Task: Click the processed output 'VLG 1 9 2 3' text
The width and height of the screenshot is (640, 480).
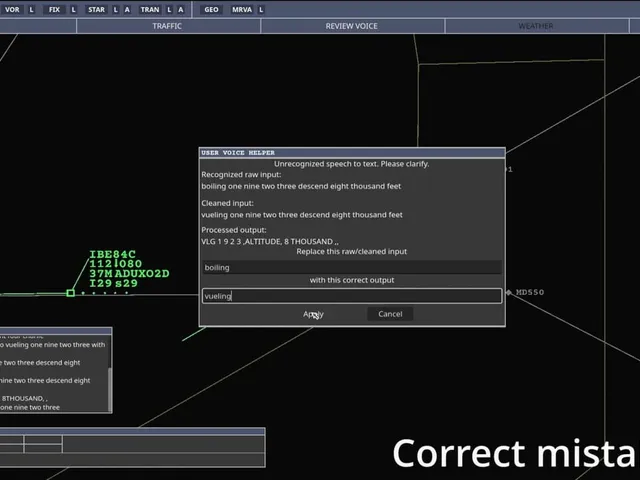Action: [x=270, y=242]
